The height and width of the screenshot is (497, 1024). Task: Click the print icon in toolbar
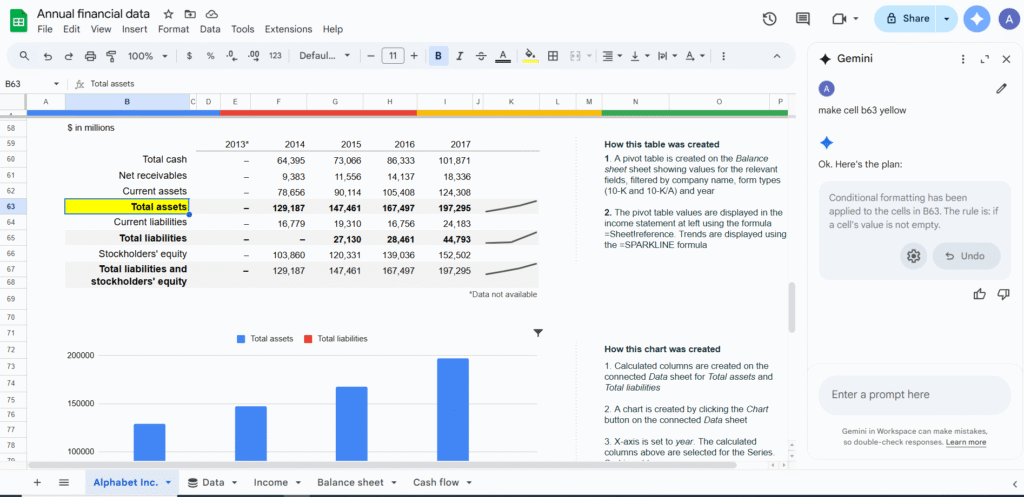pyautogui.click(x=90, y=56)
